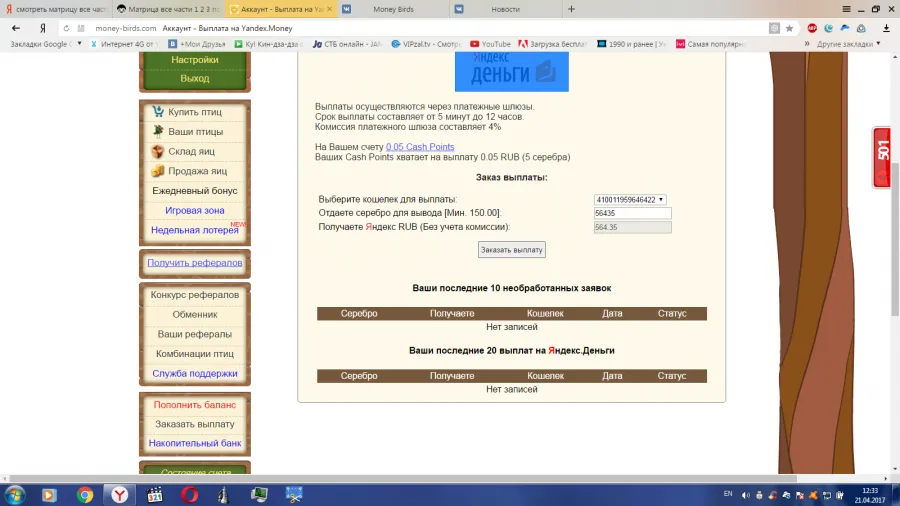Click the horizontal page scrollbar

tap(402, 478)
